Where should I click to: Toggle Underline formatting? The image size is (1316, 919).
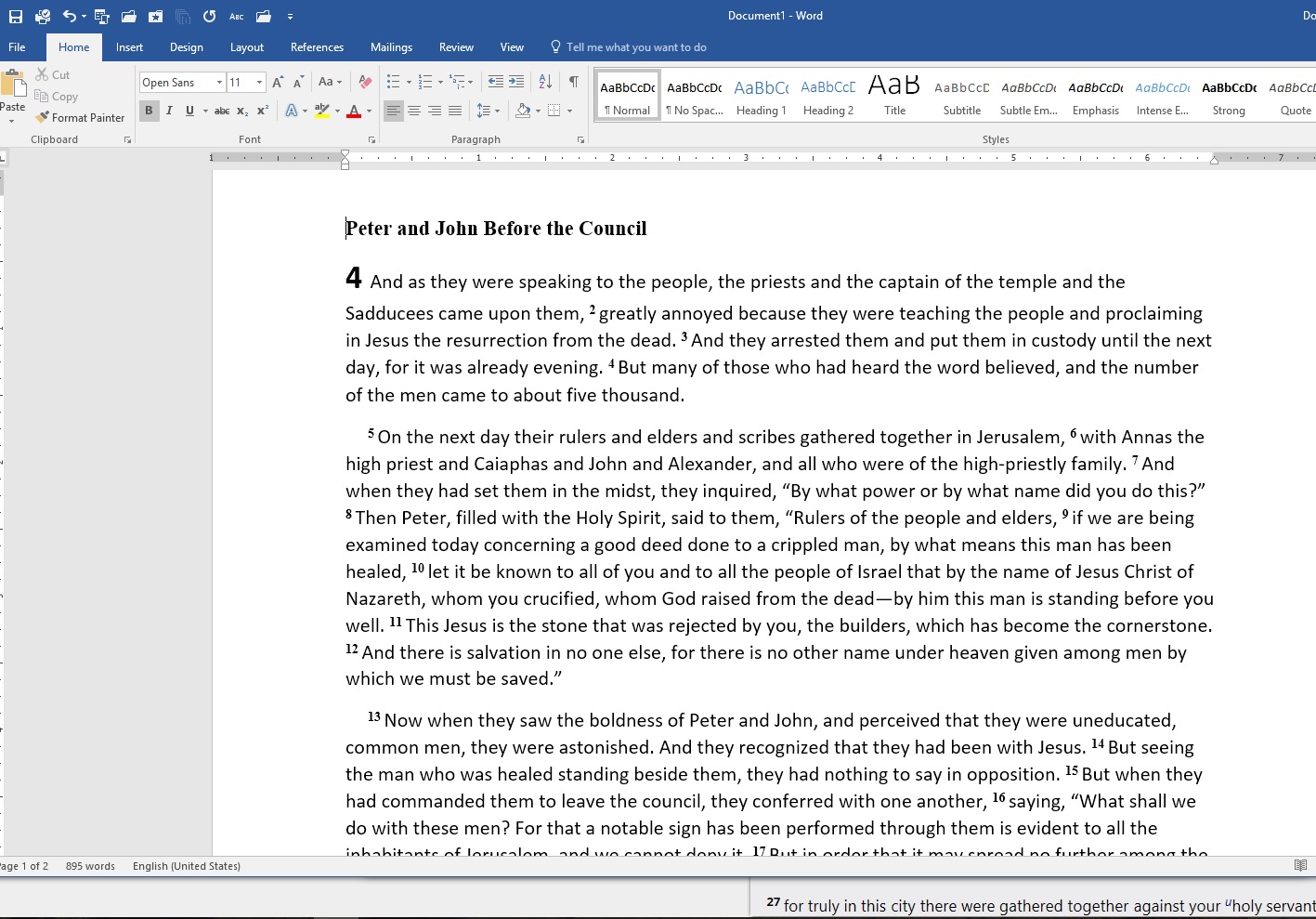coord(189,111)
